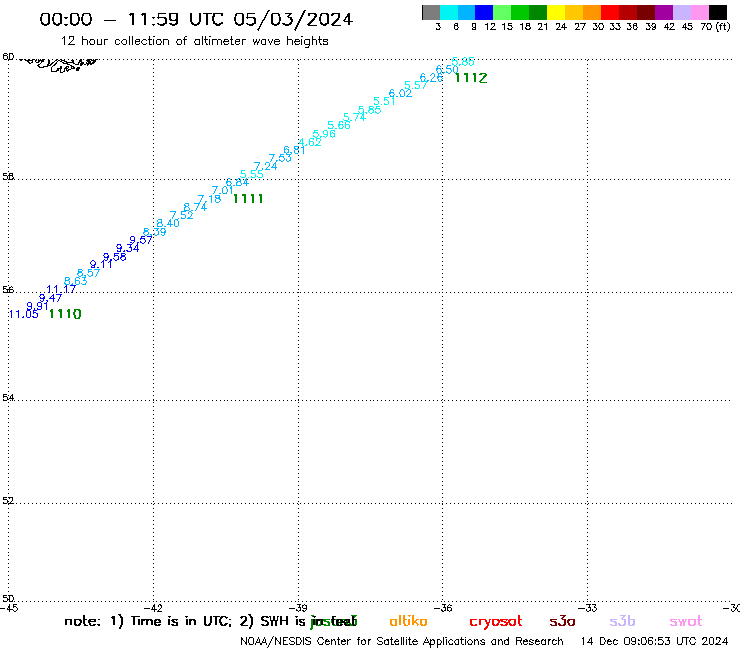740x650 pixels.
Task: Click the wave height value 7.52
Action: click(x=182, y=215)
